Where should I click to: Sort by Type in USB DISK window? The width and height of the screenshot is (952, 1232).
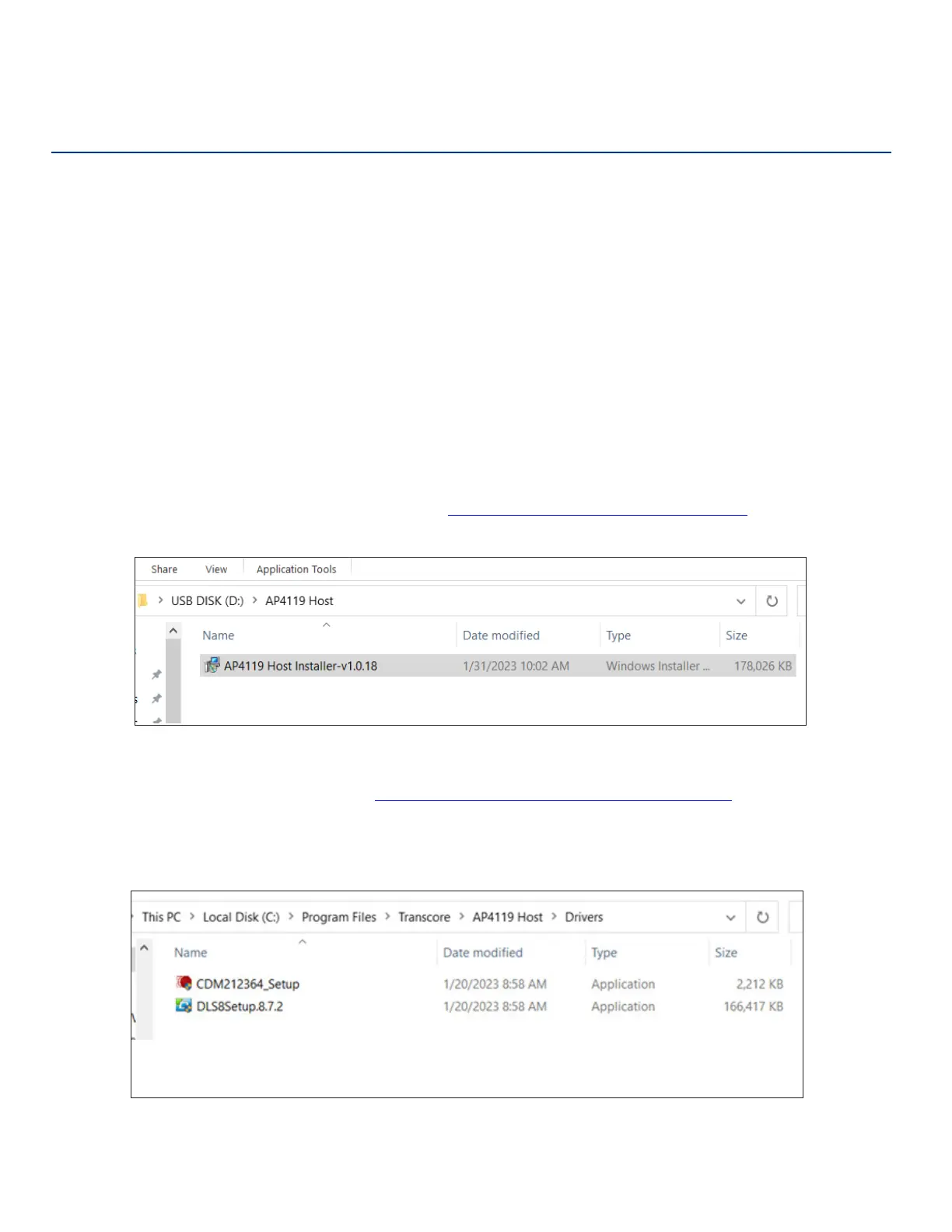pos(618,635)
